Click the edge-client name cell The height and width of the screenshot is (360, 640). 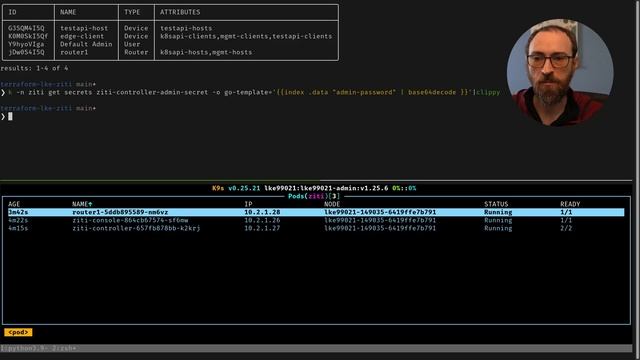(82, 36)
